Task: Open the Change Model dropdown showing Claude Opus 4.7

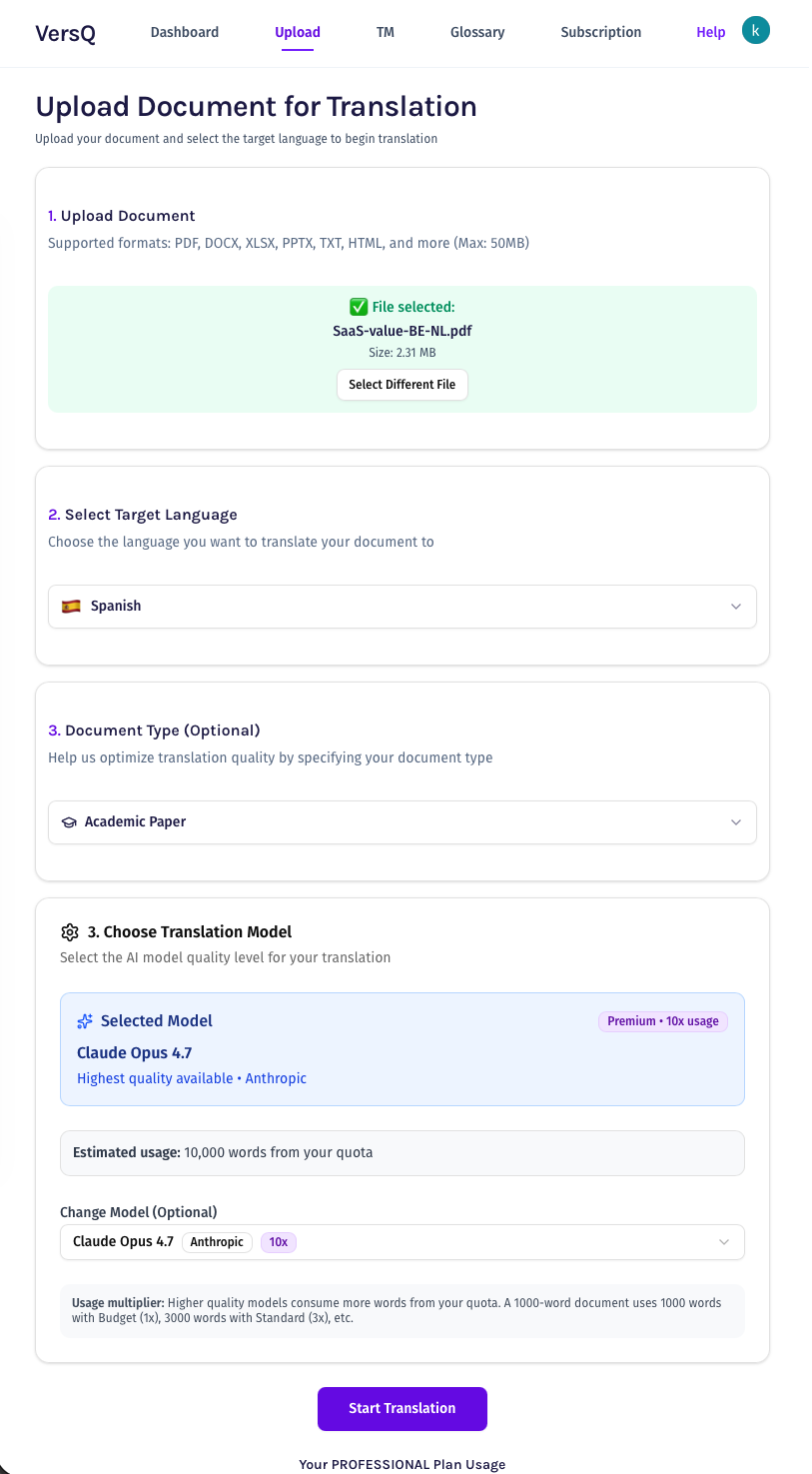Action: coord(403,1241)
